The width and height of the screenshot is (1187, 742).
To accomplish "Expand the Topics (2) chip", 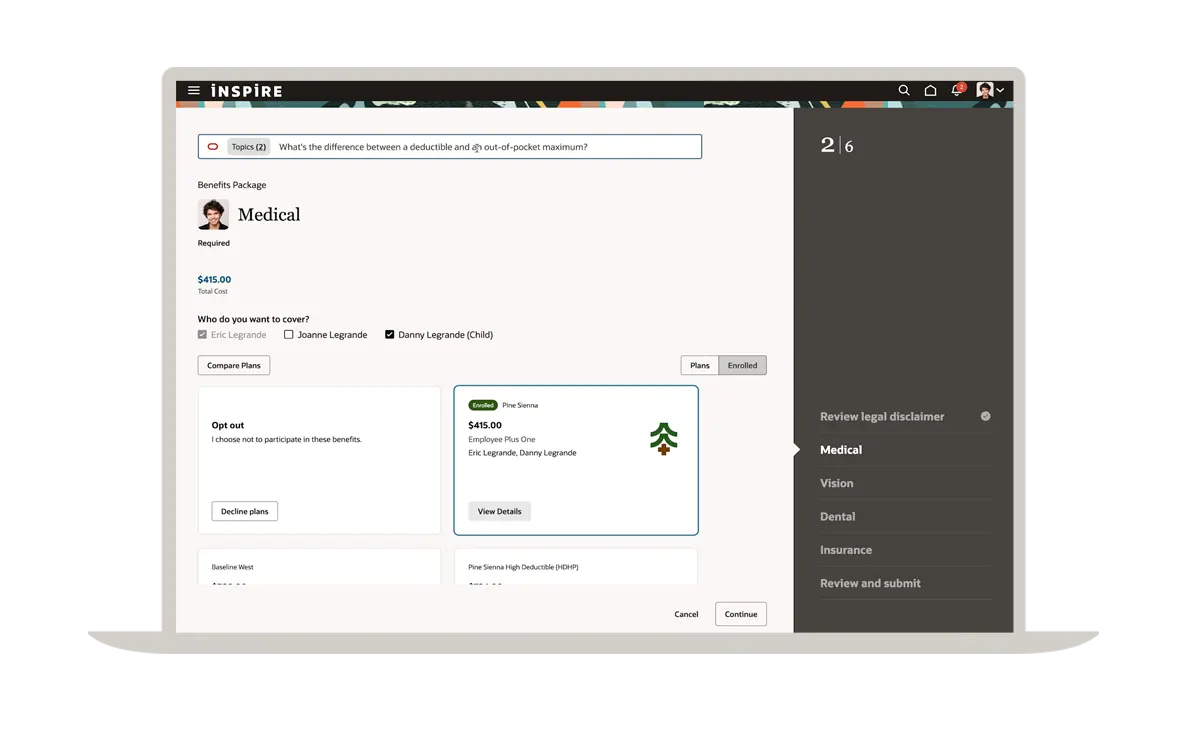I will click(x=248, y=147).
